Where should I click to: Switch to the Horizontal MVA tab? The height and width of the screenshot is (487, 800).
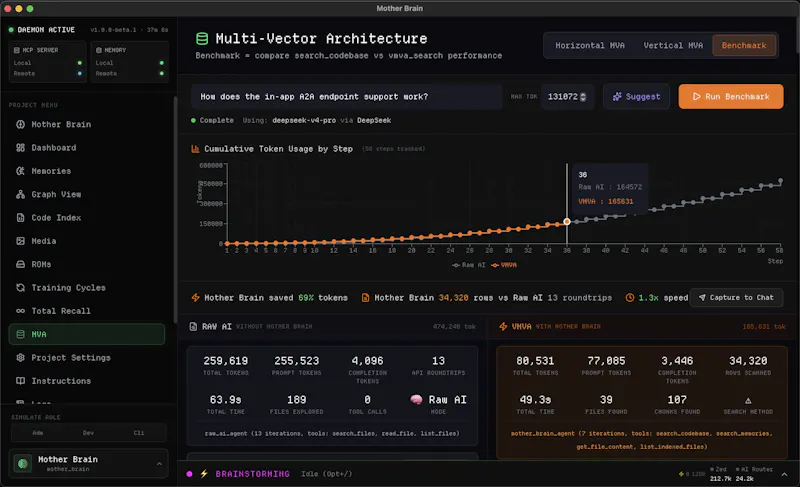point(590,45)
